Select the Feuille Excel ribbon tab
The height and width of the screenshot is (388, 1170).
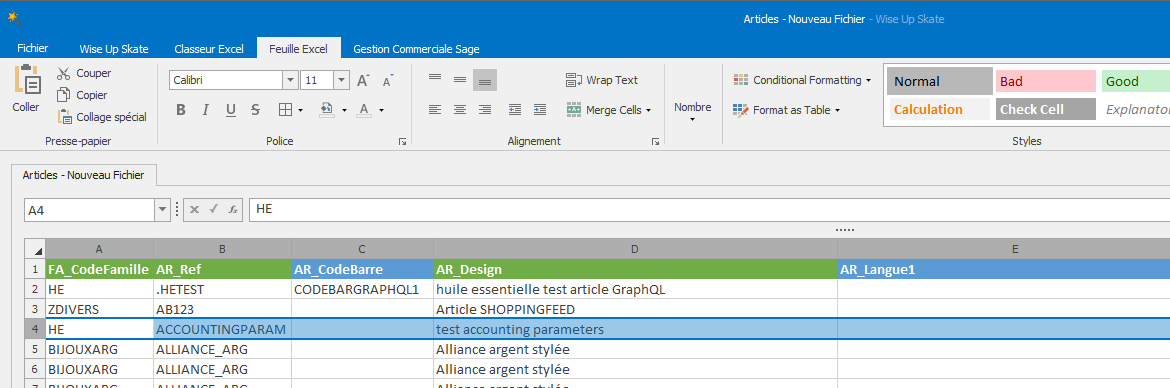[x=298, y=48]
